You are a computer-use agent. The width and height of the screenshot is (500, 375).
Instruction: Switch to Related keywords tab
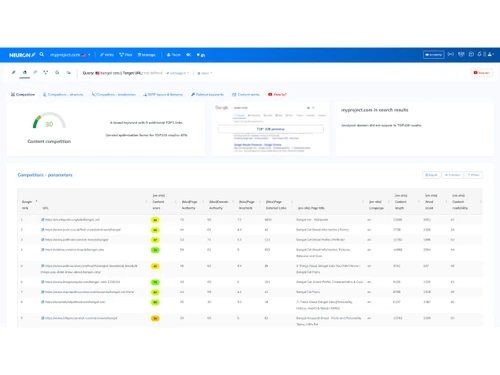coord(207,95)
